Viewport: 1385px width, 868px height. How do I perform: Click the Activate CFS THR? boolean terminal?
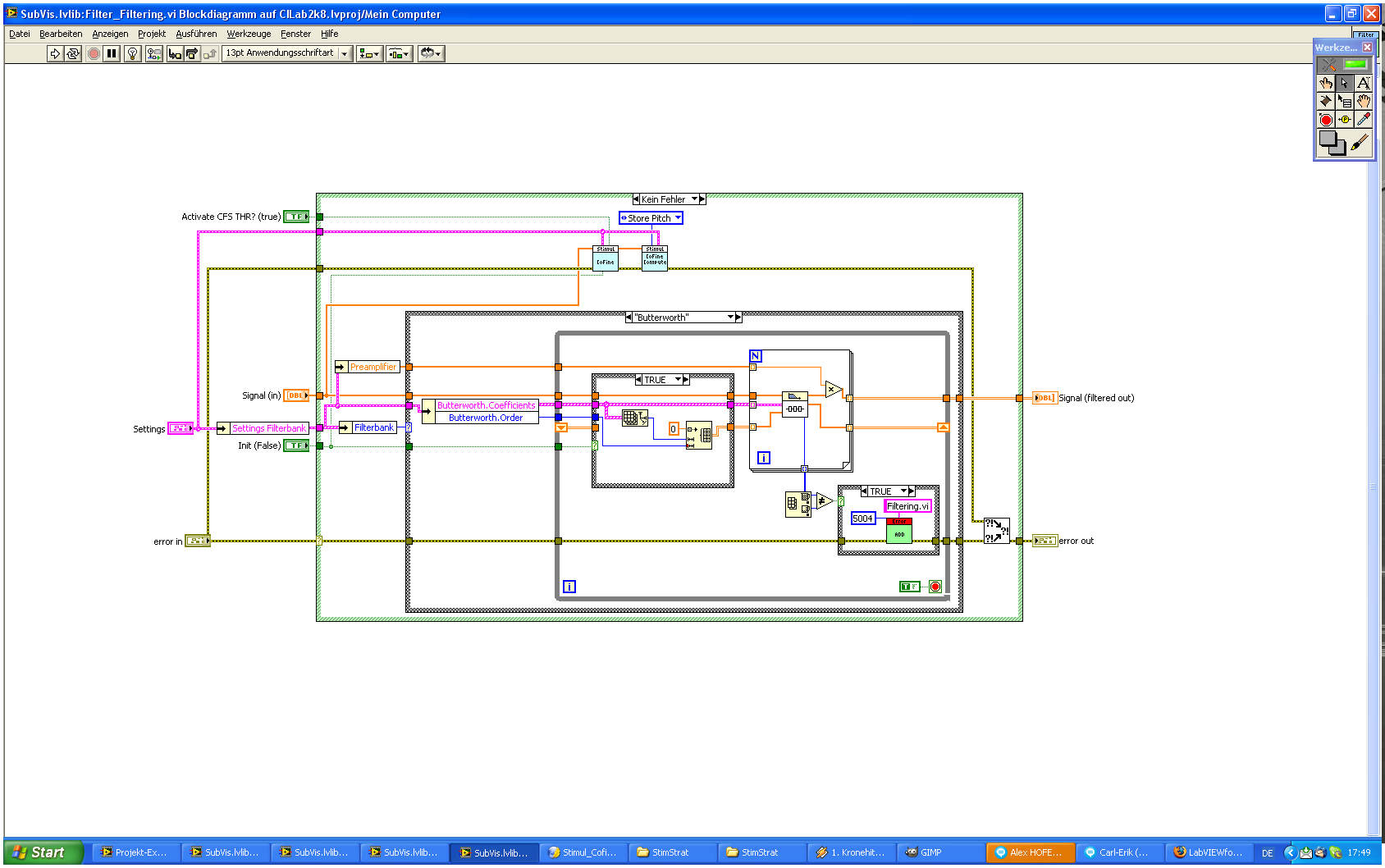click(296, 217)
